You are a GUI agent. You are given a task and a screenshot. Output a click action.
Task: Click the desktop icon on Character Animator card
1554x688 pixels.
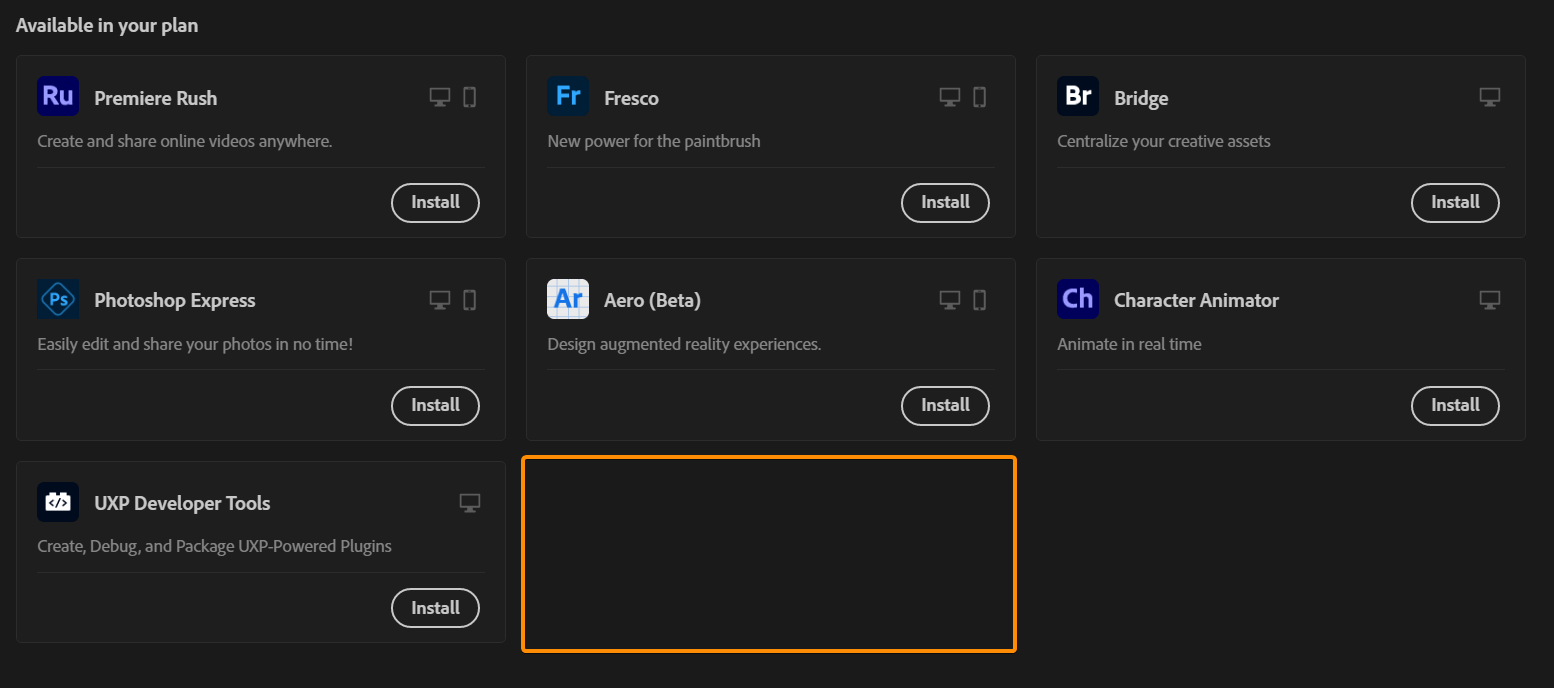[x=1489, y=299]
